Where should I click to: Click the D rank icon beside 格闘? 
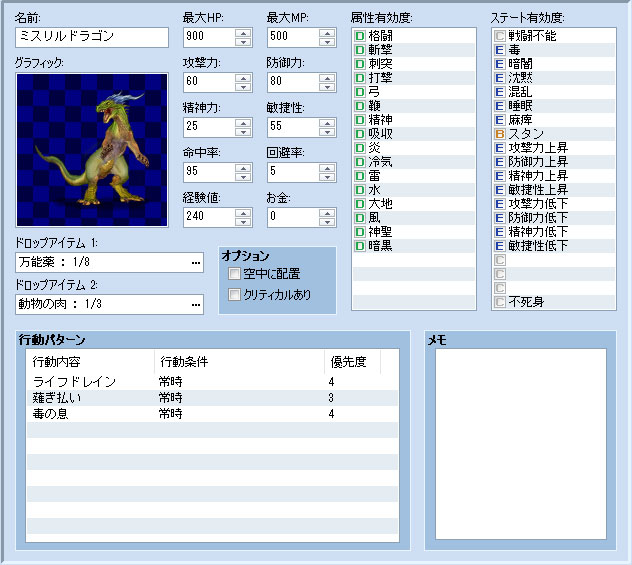pos(360,35)
